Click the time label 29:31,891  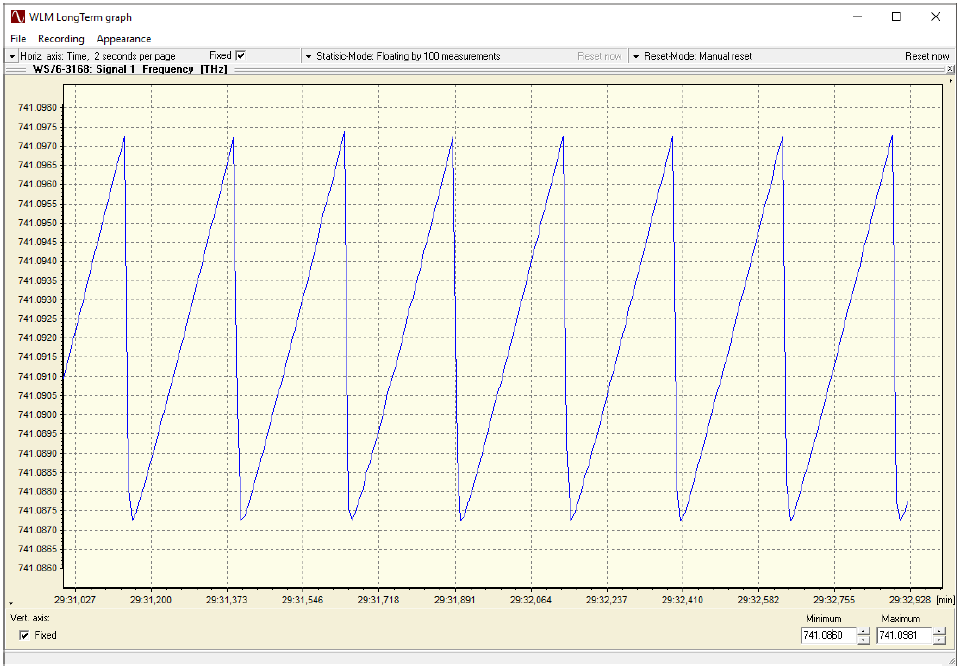(454, 600)
